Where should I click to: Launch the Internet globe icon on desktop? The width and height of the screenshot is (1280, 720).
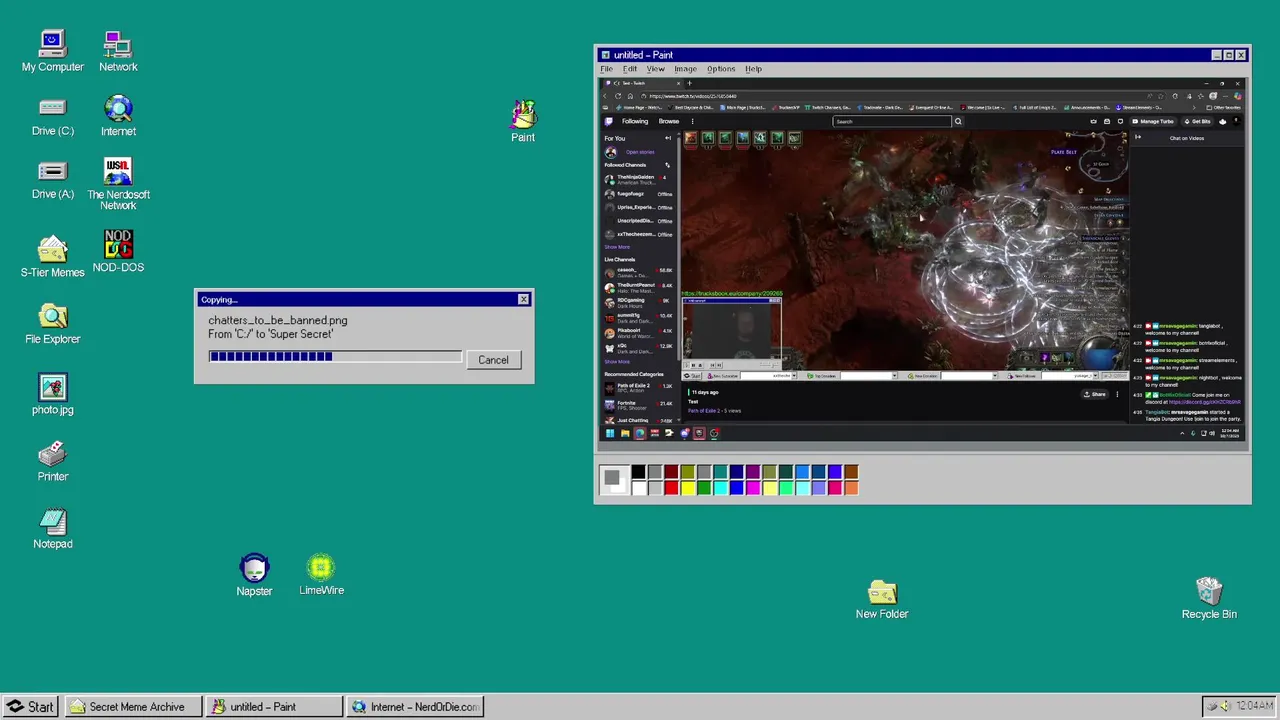click(x=118, y=116)
